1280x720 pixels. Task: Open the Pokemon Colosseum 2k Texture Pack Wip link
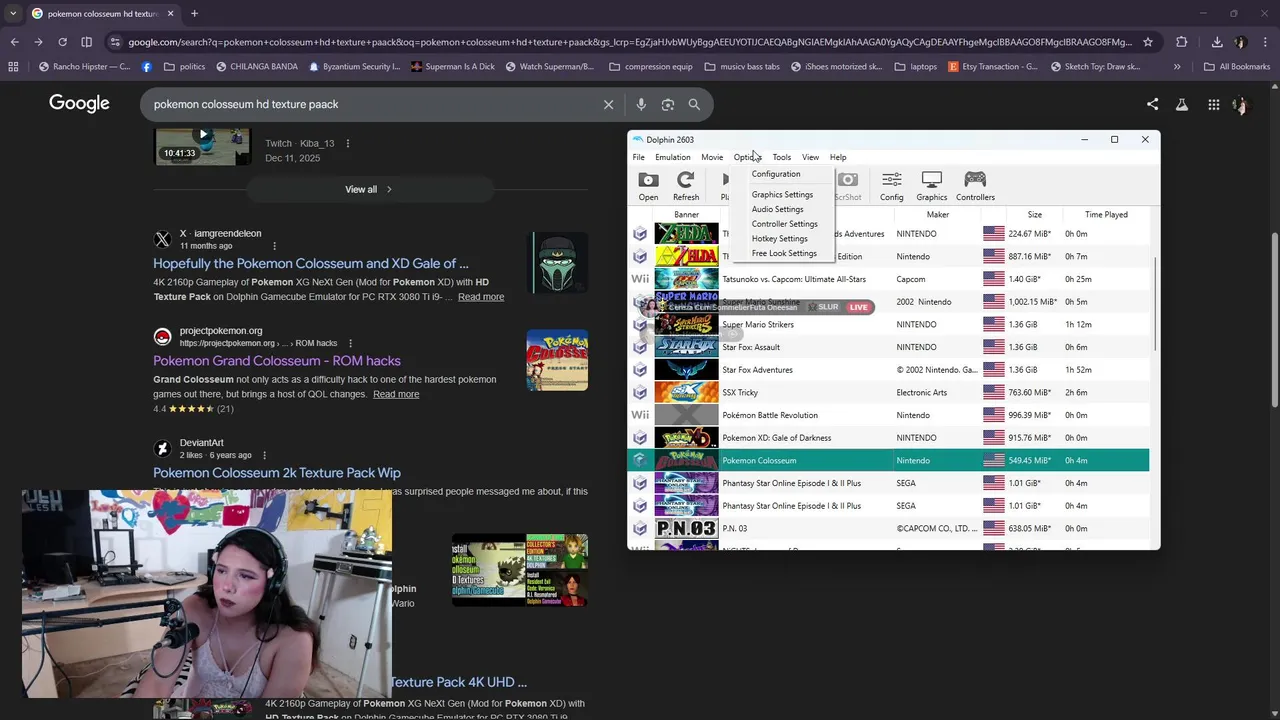point(277,473)
